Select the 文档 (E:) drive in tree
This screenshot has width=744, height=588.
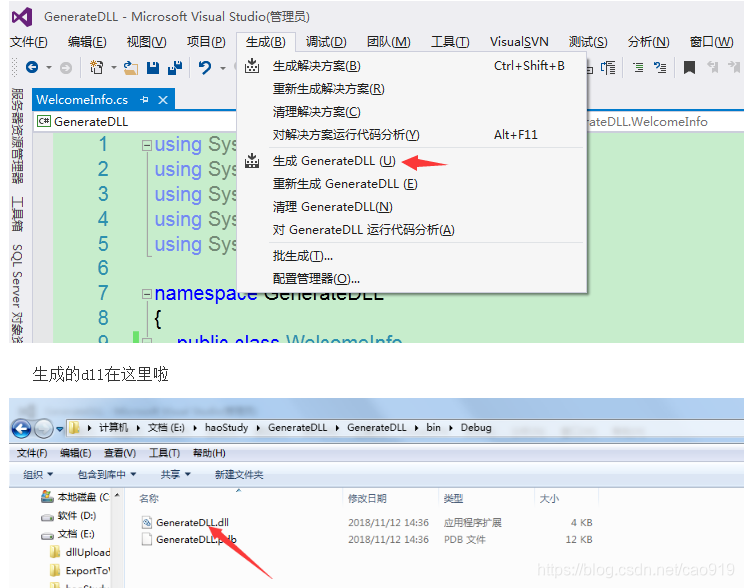(x=68, y=534)
